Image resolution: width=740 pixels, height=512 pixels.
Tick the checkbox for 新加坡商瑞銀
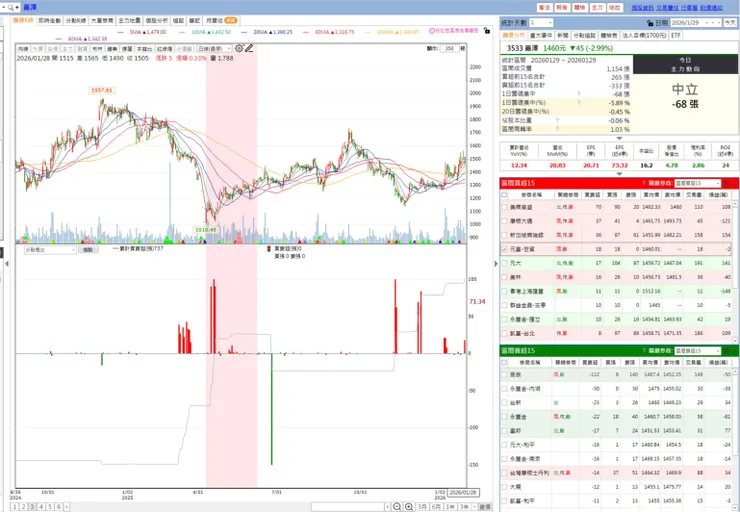pos(504,235)
